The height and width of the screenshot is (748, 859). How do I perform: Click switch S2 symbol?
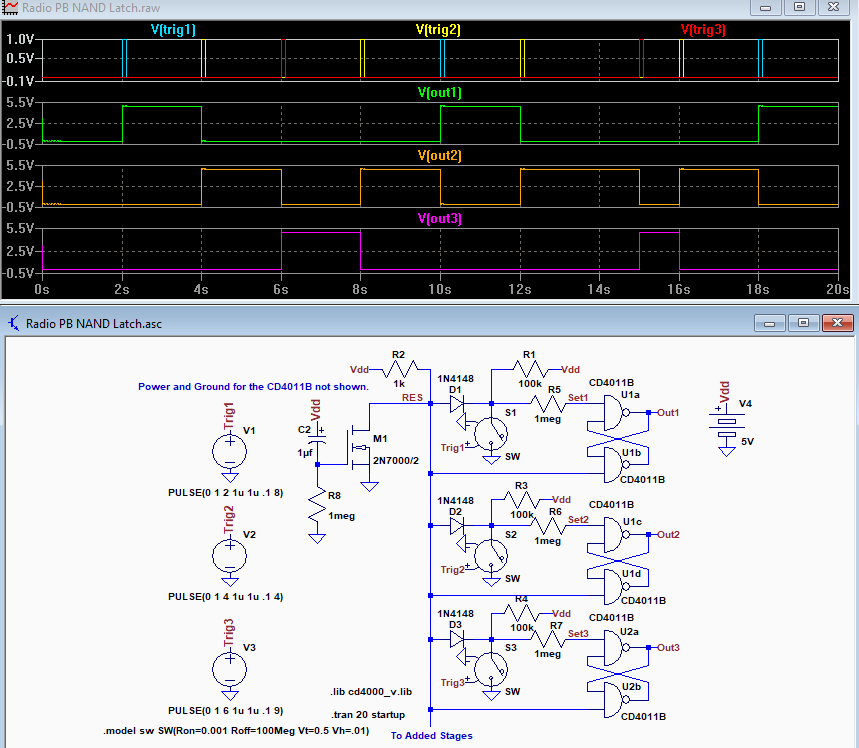pos(491,556)
